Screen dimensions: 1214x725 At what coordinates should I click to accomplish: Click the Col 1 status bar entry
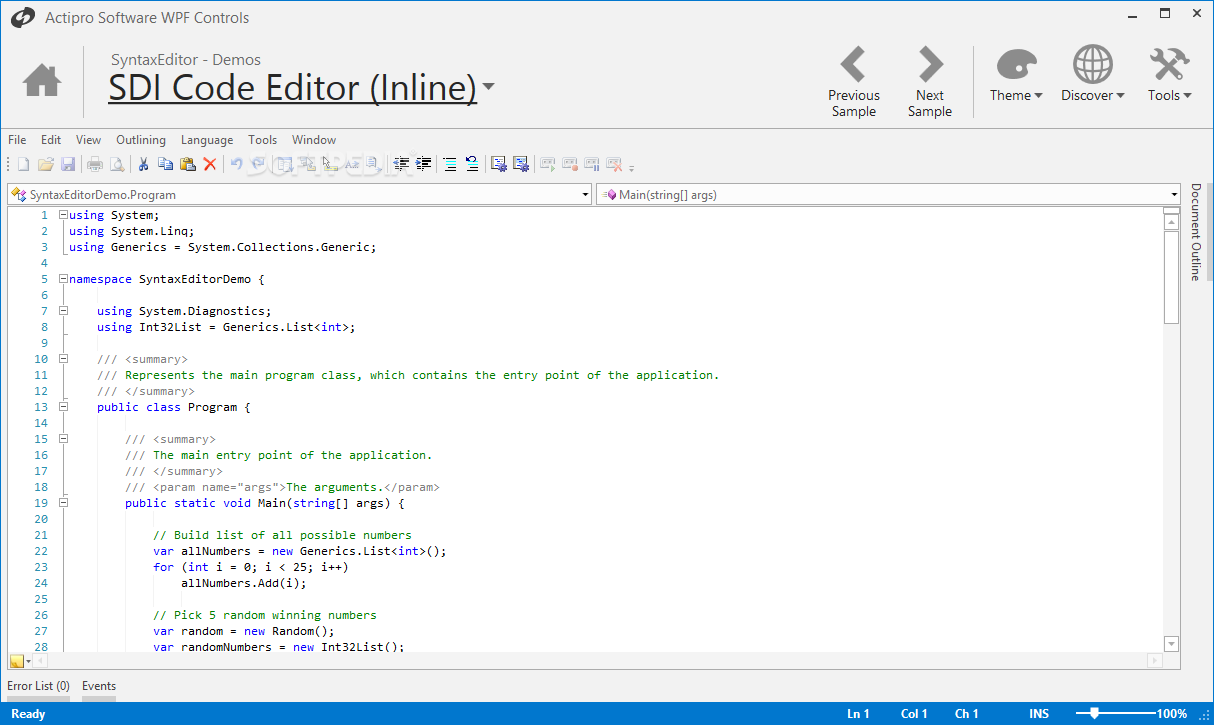click(914, 714)
